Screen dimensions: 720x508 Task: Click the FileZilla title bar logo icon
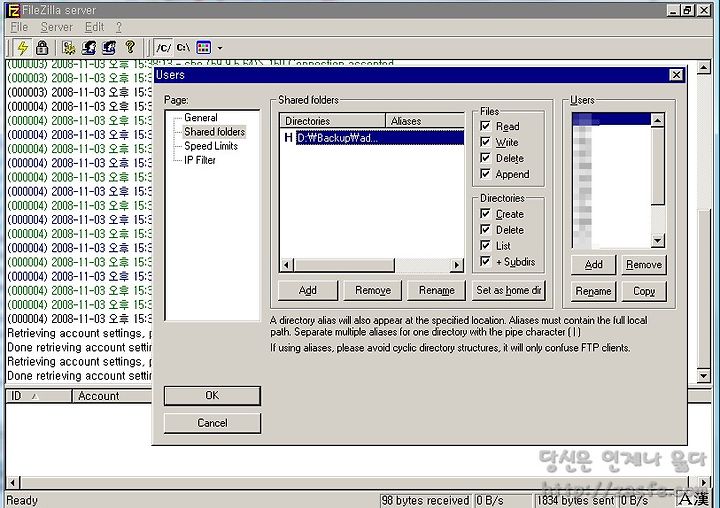tap(13, 10)
